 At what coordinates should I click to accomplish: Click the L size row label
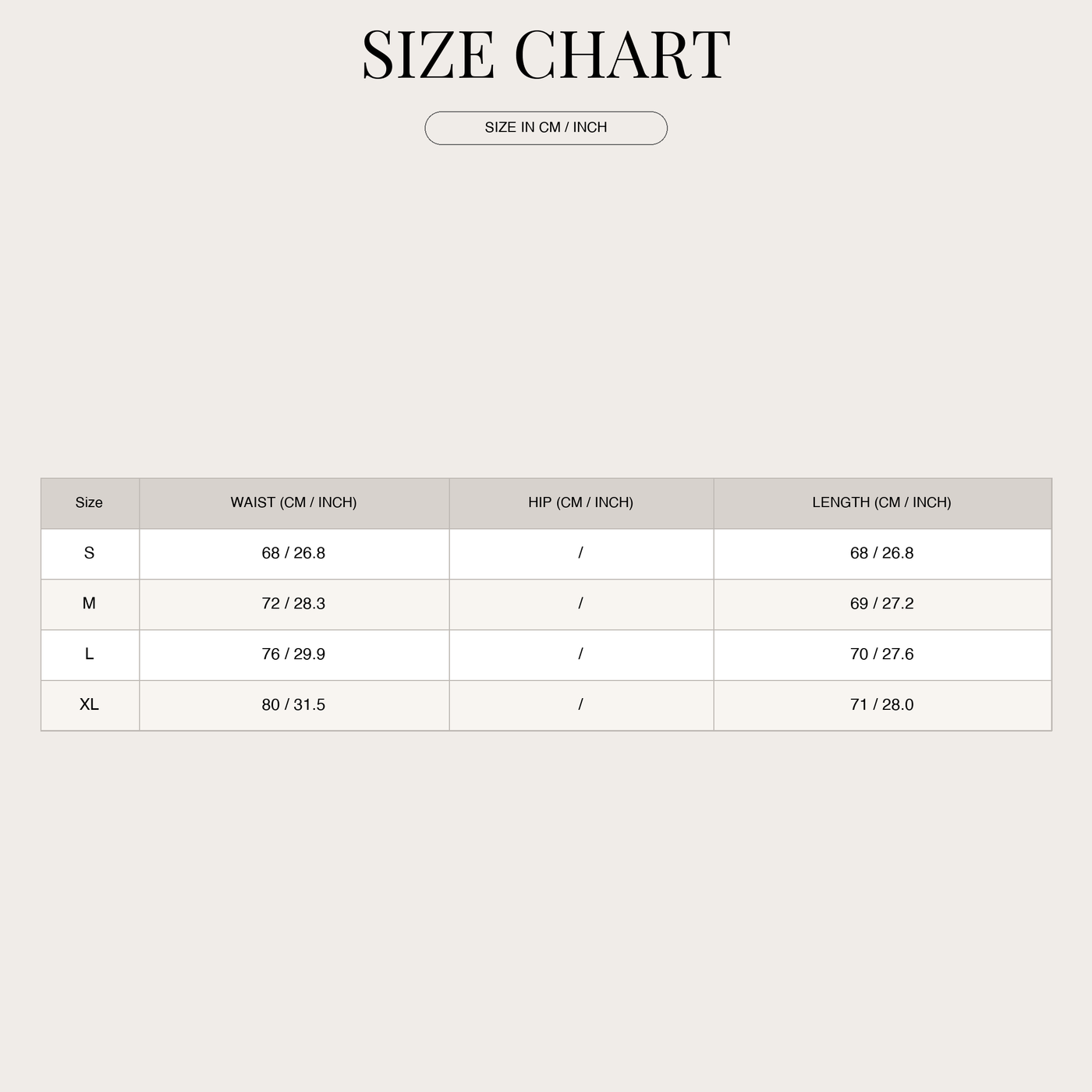click(90, 655)
